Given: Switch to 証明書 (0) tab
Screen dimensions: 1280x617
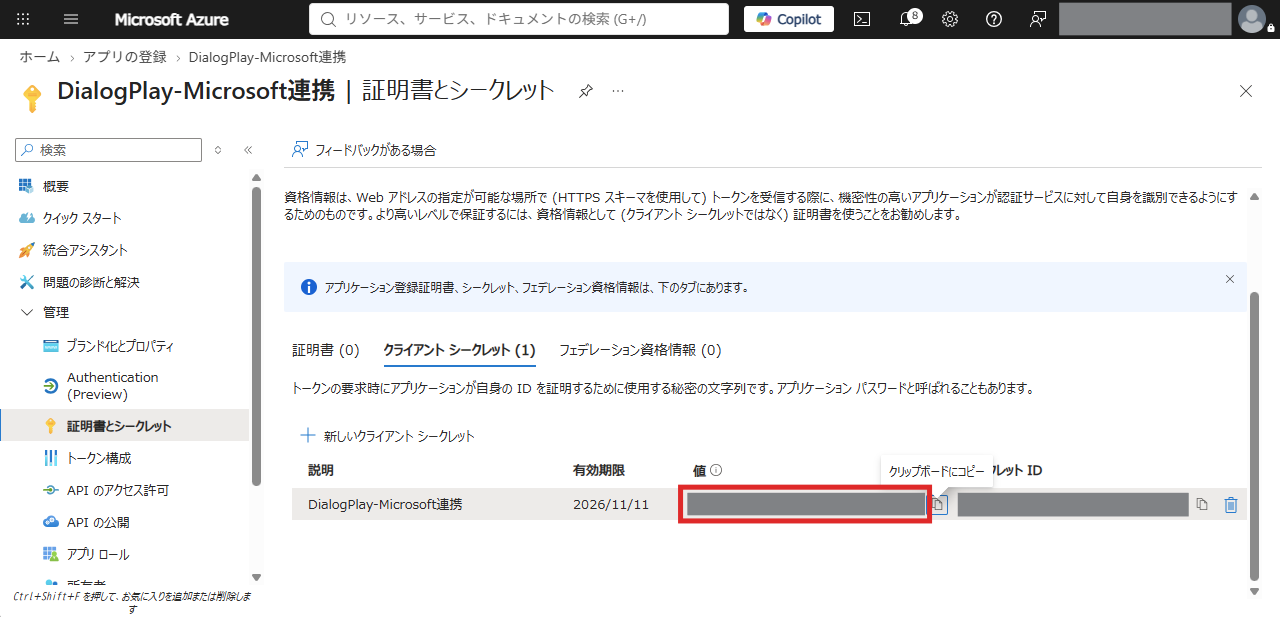Looking at the screenshot, I should click(326, 350).
